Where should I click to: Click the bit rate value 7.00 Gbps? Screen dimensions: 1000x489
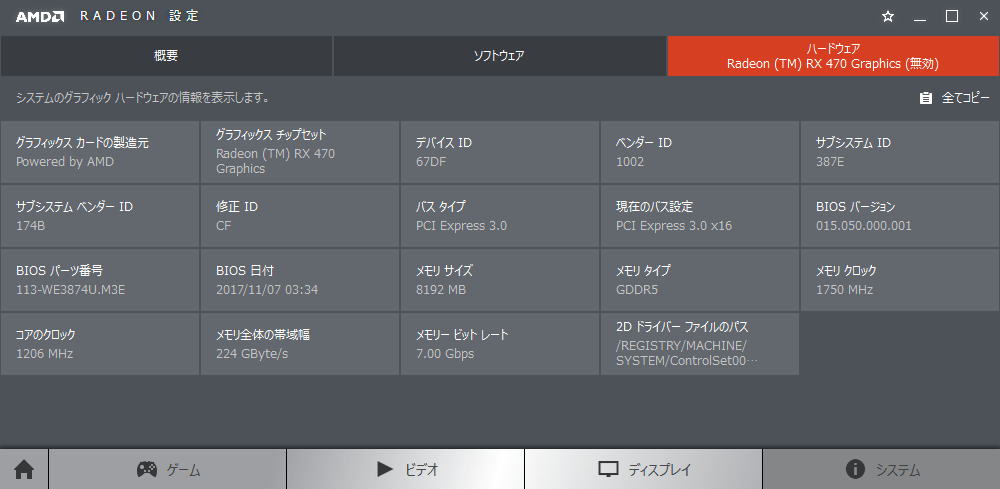click(x=445, y=353)
